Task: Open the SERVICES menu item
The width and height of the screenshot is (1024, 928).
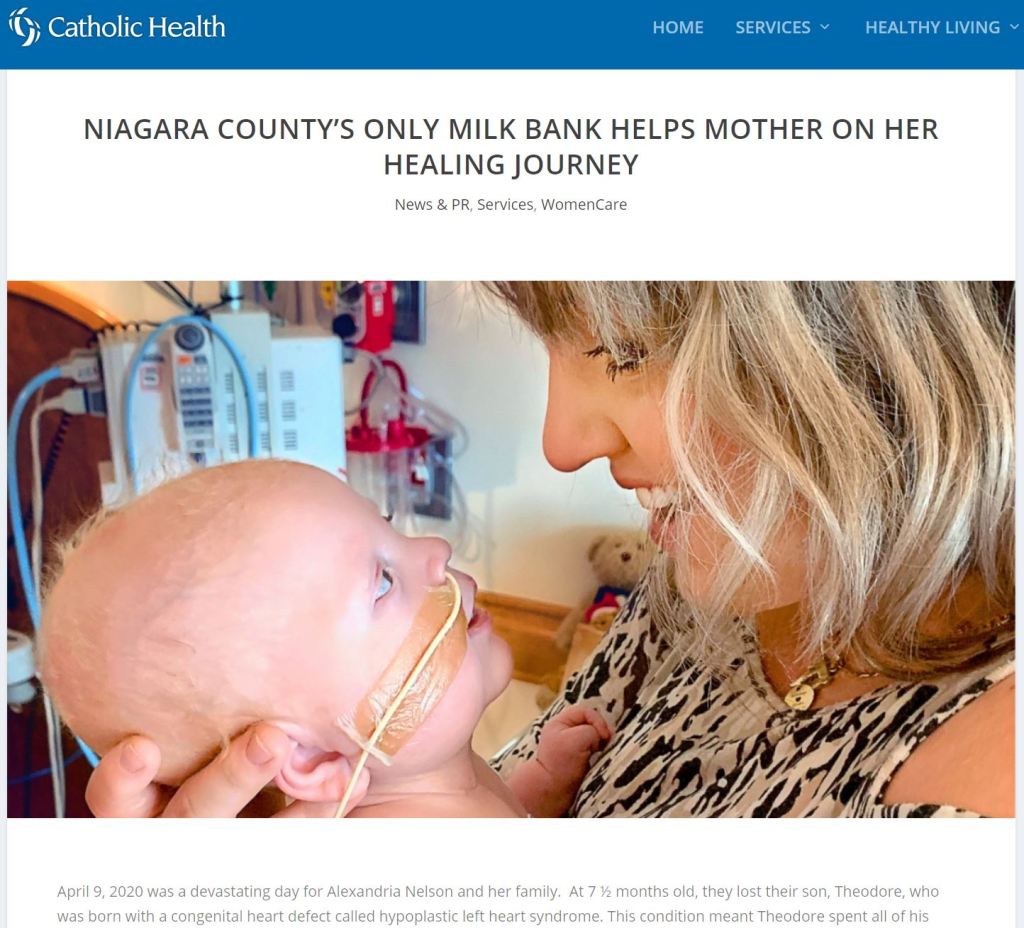Action: [773, 27]
